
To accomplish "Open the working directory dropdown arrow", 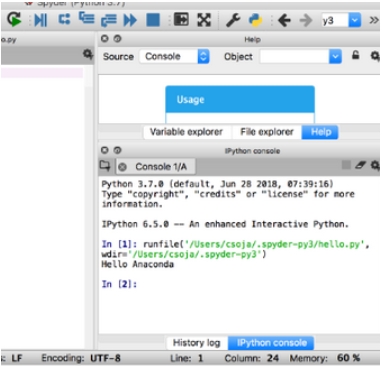I will pyautogui.click(x=355, y=20).
